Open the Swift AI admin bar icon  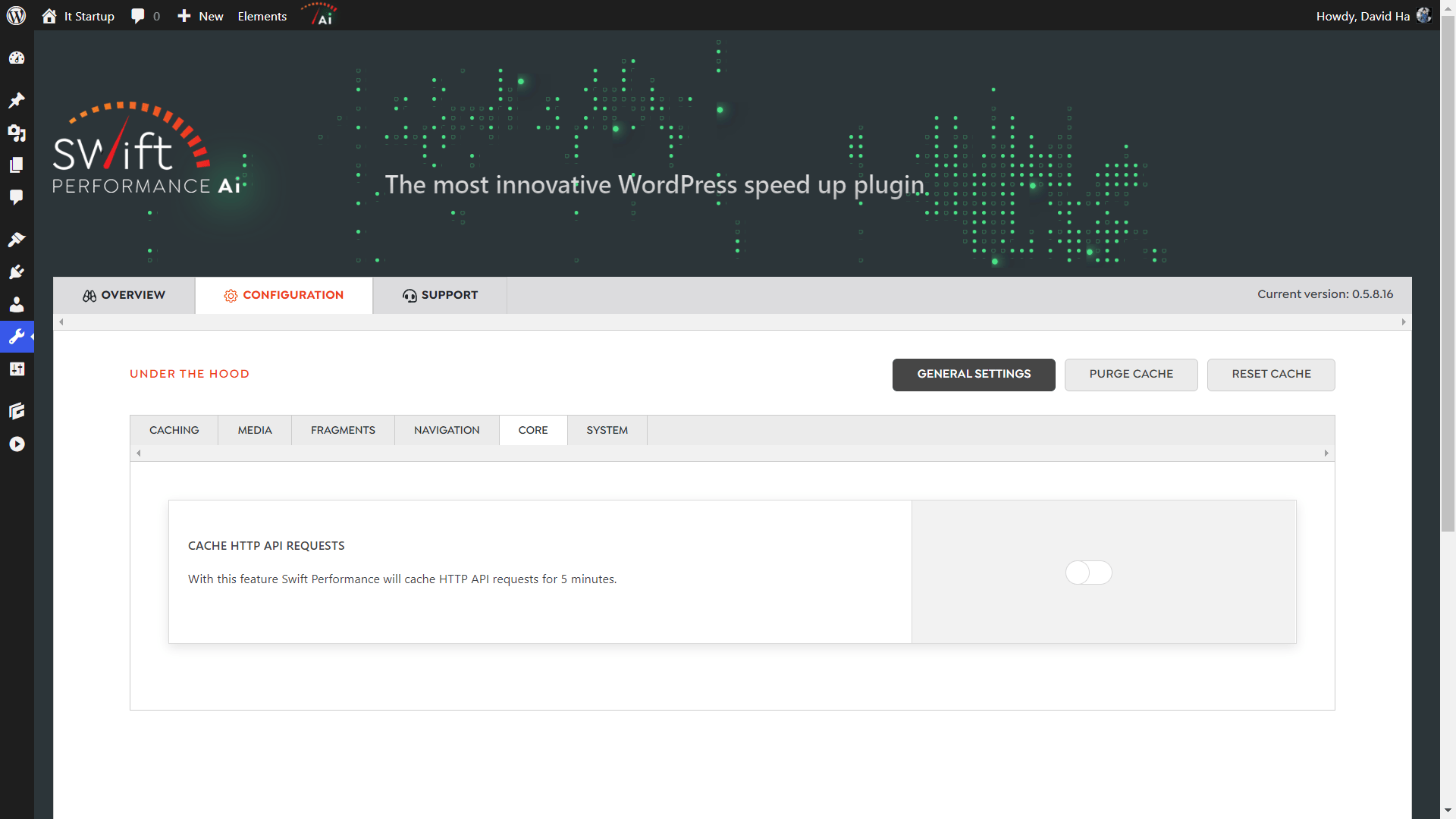(x=319, y=14)
